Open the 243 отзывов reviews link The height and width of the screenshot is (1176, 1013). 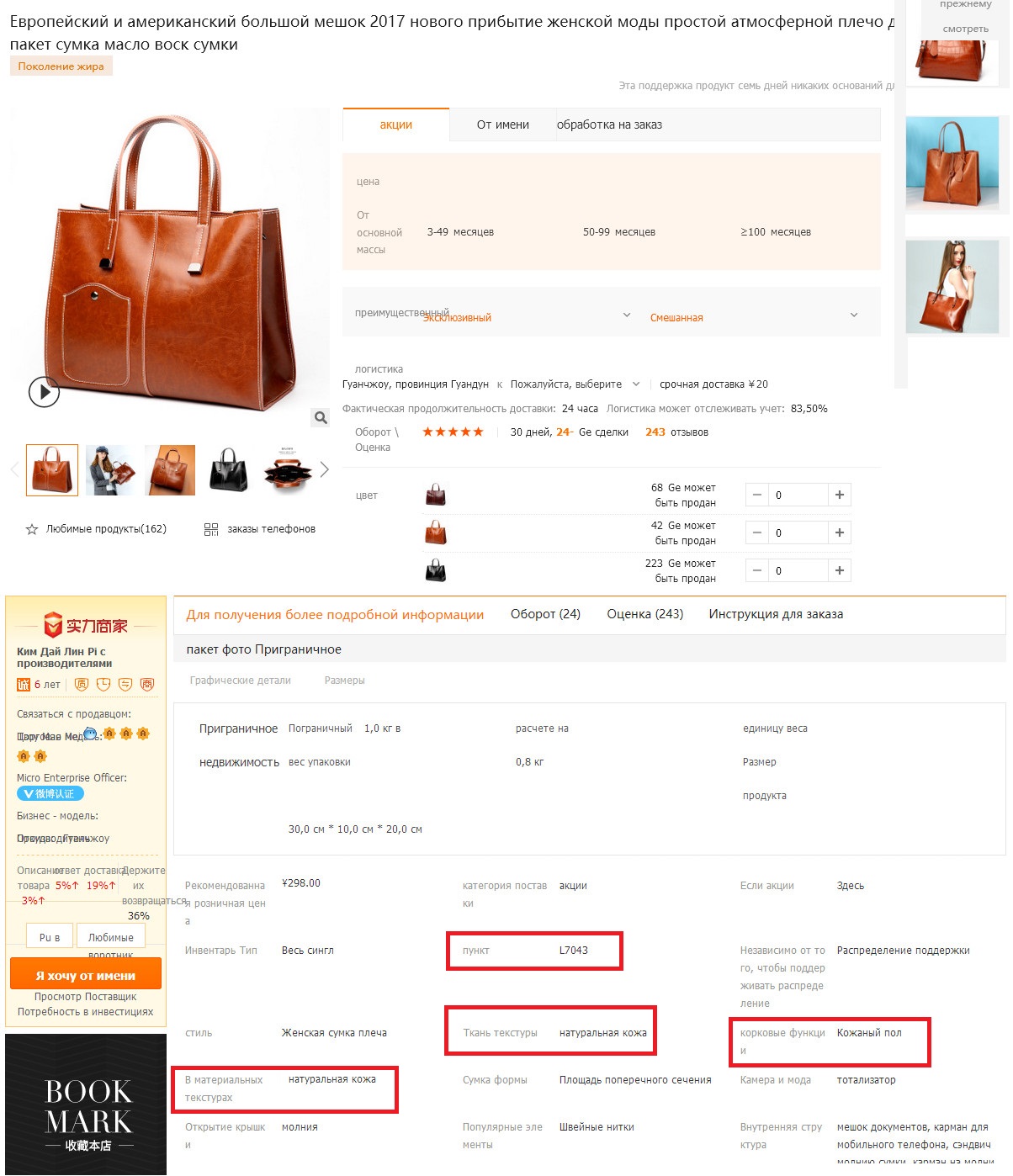676,432
